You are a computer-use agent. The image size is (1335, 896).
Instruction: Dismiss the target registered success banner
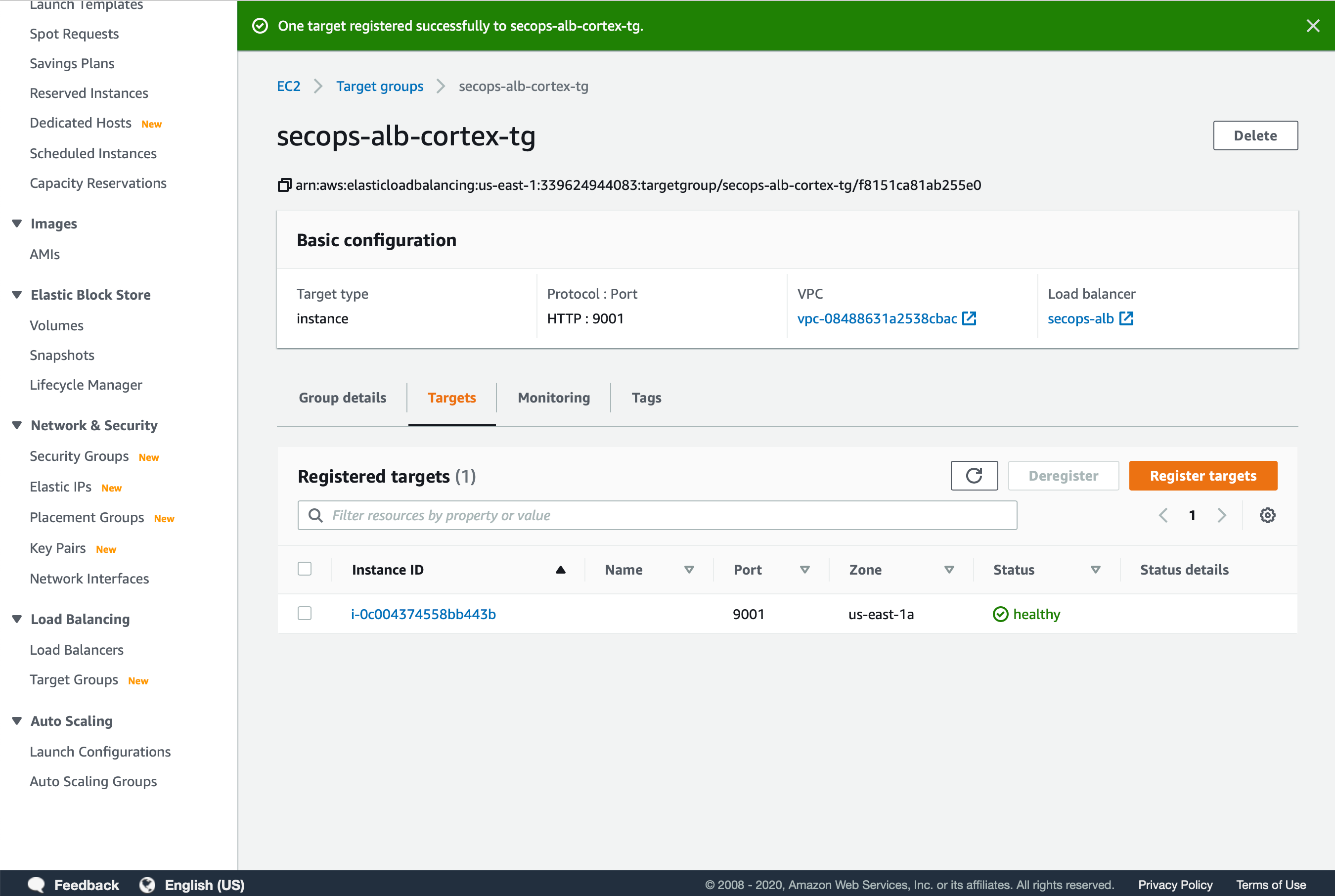pos(1313,26)
